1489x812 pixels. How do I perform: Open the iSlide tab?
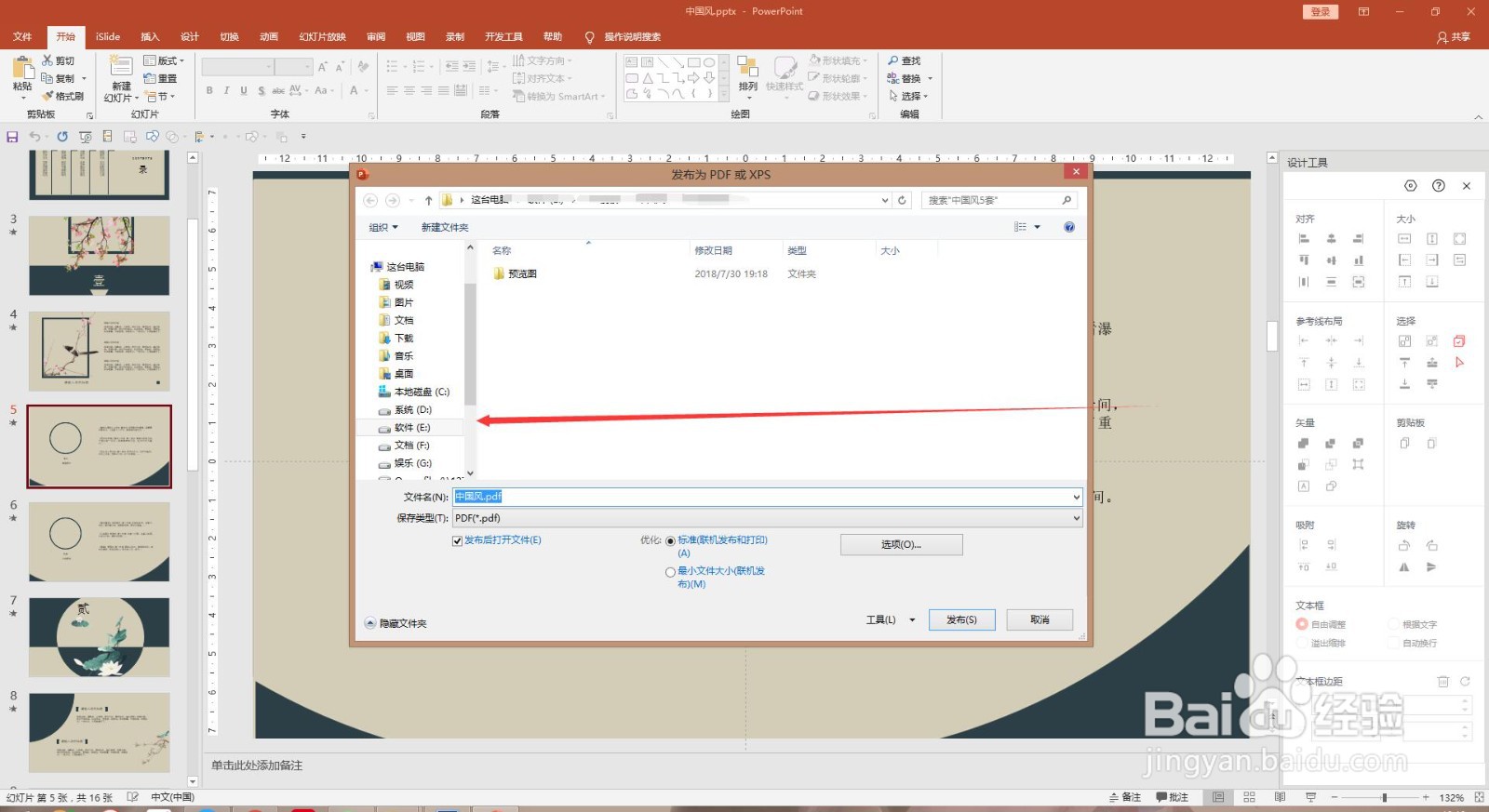108,36
